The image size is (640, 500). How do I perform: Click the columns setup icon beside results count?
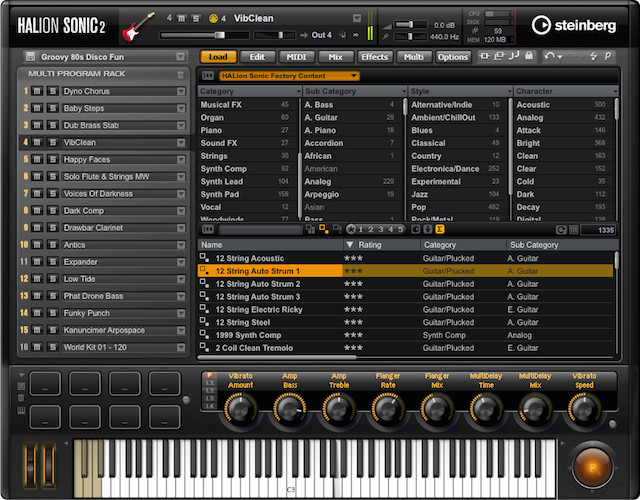point(573,230)
